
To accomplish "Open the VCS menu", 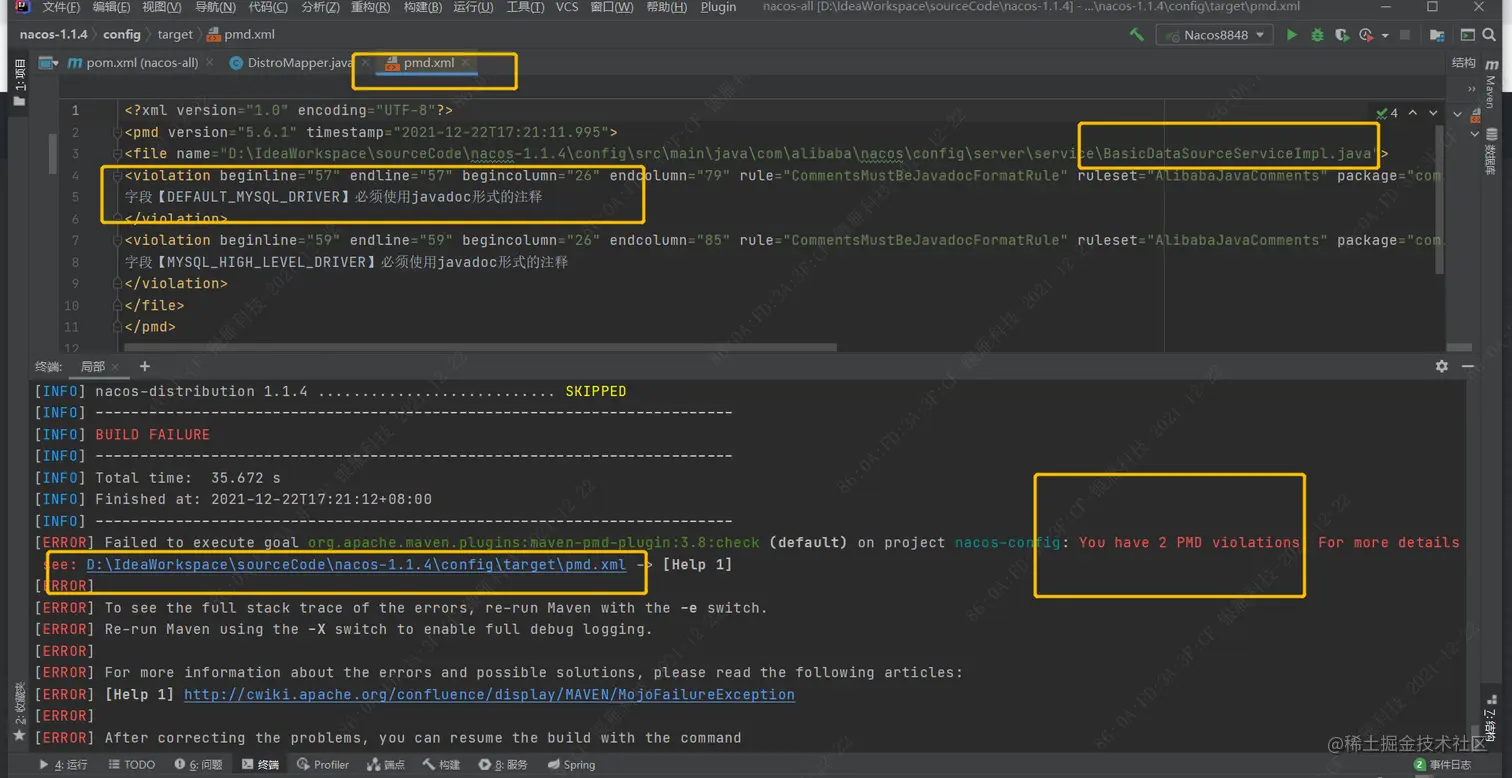I will click(x=567, y=7).
